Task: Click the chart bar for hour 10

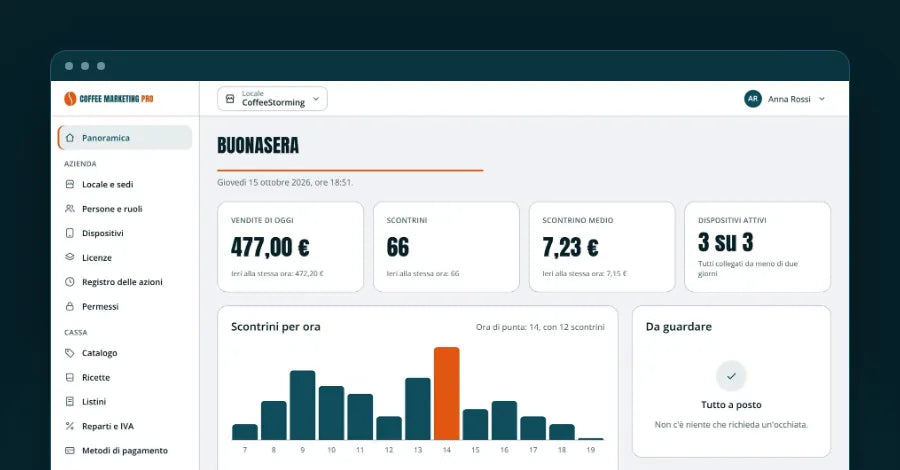Action: [331, 413]
